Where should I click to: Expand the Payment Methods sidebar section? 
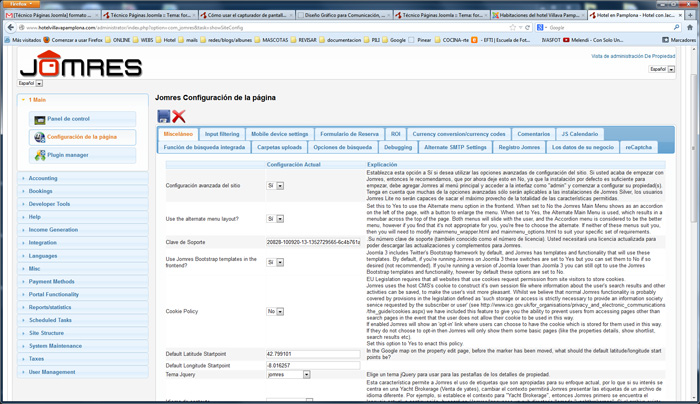83,282
